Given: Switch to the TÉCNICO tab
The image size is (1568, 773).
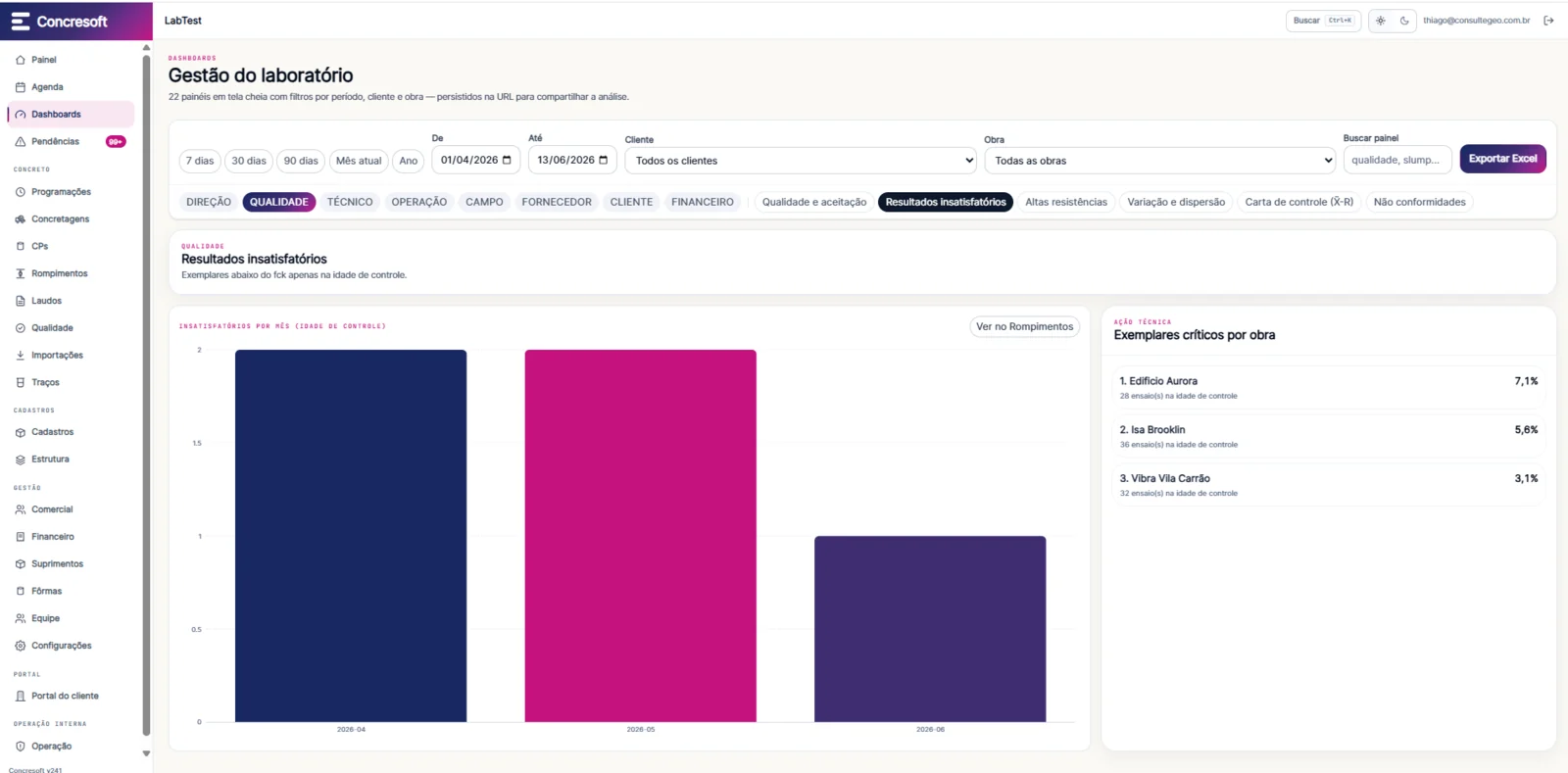Looking at the screenshot, I should pyautogui.click(x=350, y=202).
